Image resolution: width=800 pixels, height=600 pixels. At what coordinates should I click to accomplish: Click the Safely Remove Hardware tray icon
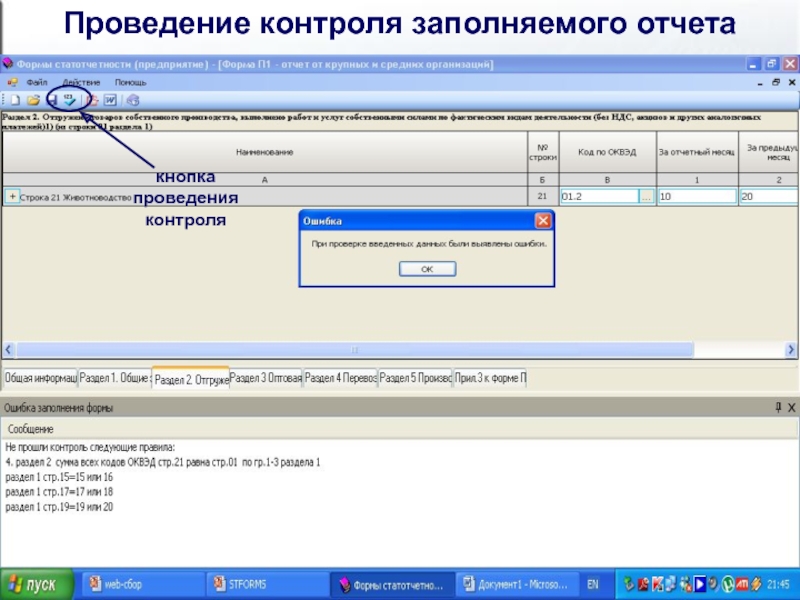629,584
